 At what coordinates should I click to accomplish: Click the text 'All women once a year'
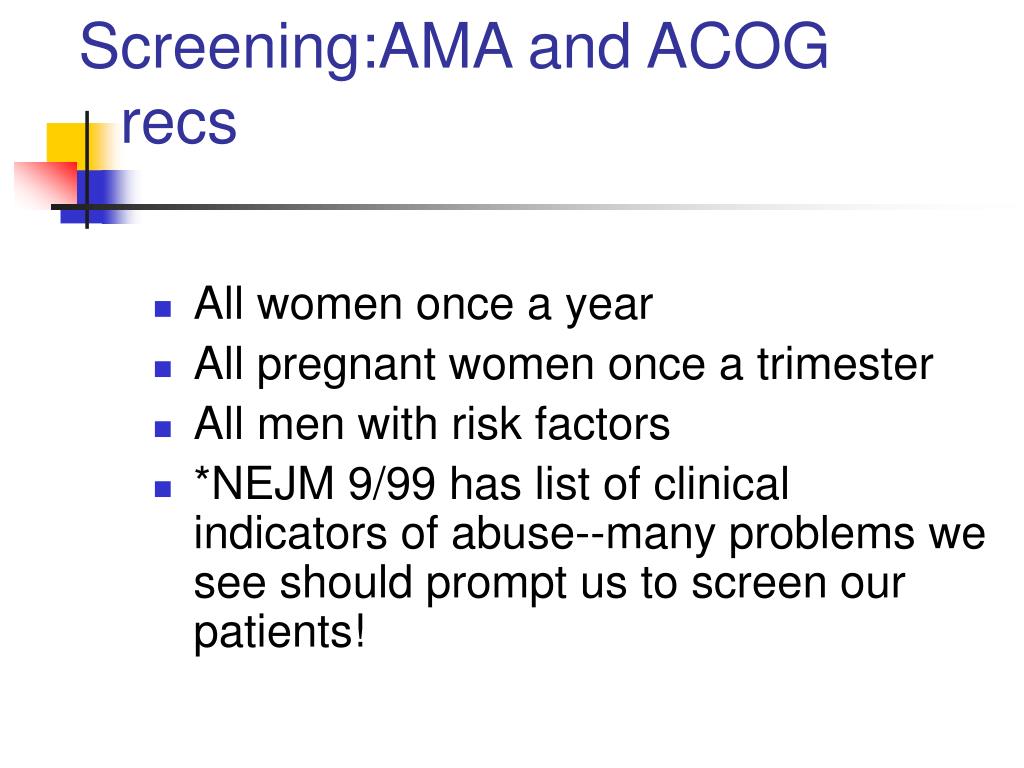pyautogui.click(x=423, y=304)
